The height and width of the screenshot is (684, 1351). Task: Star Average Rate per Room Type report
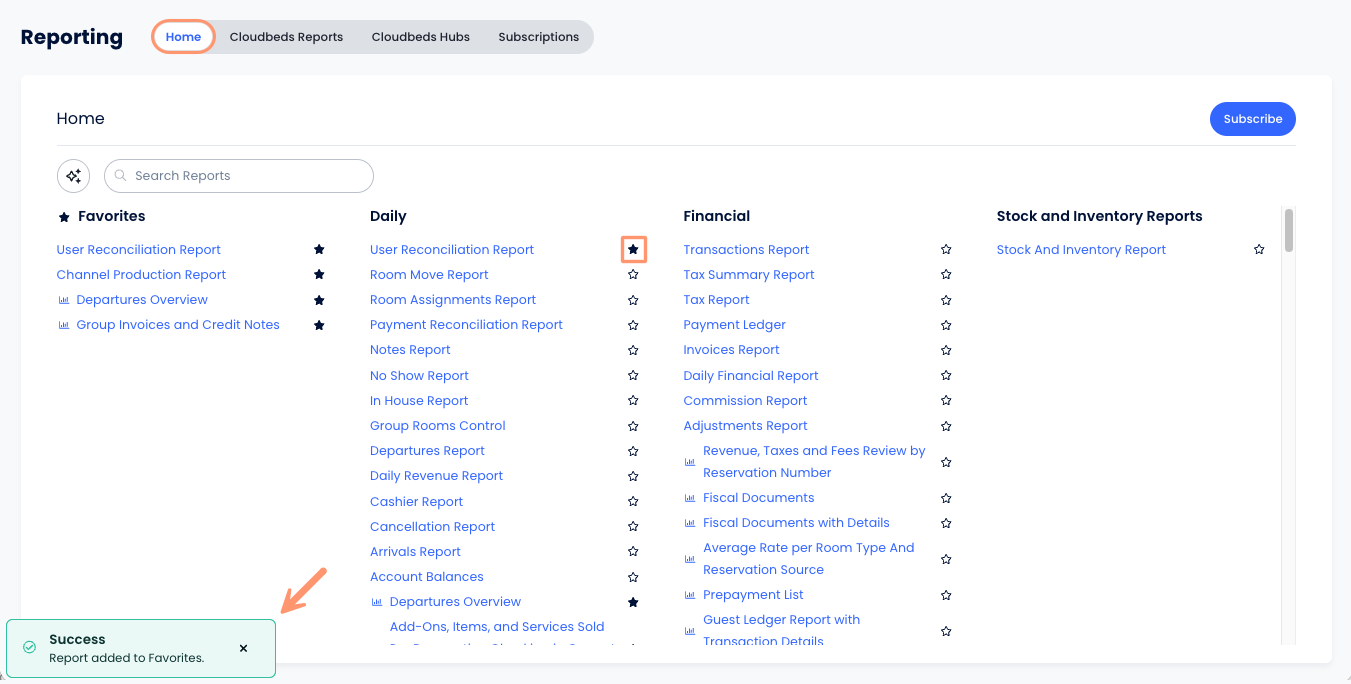[x=946, y=559]
